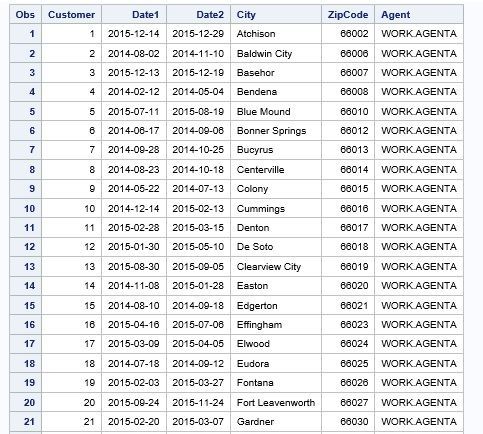Select the Effingham city cell
This screenshot has width=483, height=434.
point(276,325)
